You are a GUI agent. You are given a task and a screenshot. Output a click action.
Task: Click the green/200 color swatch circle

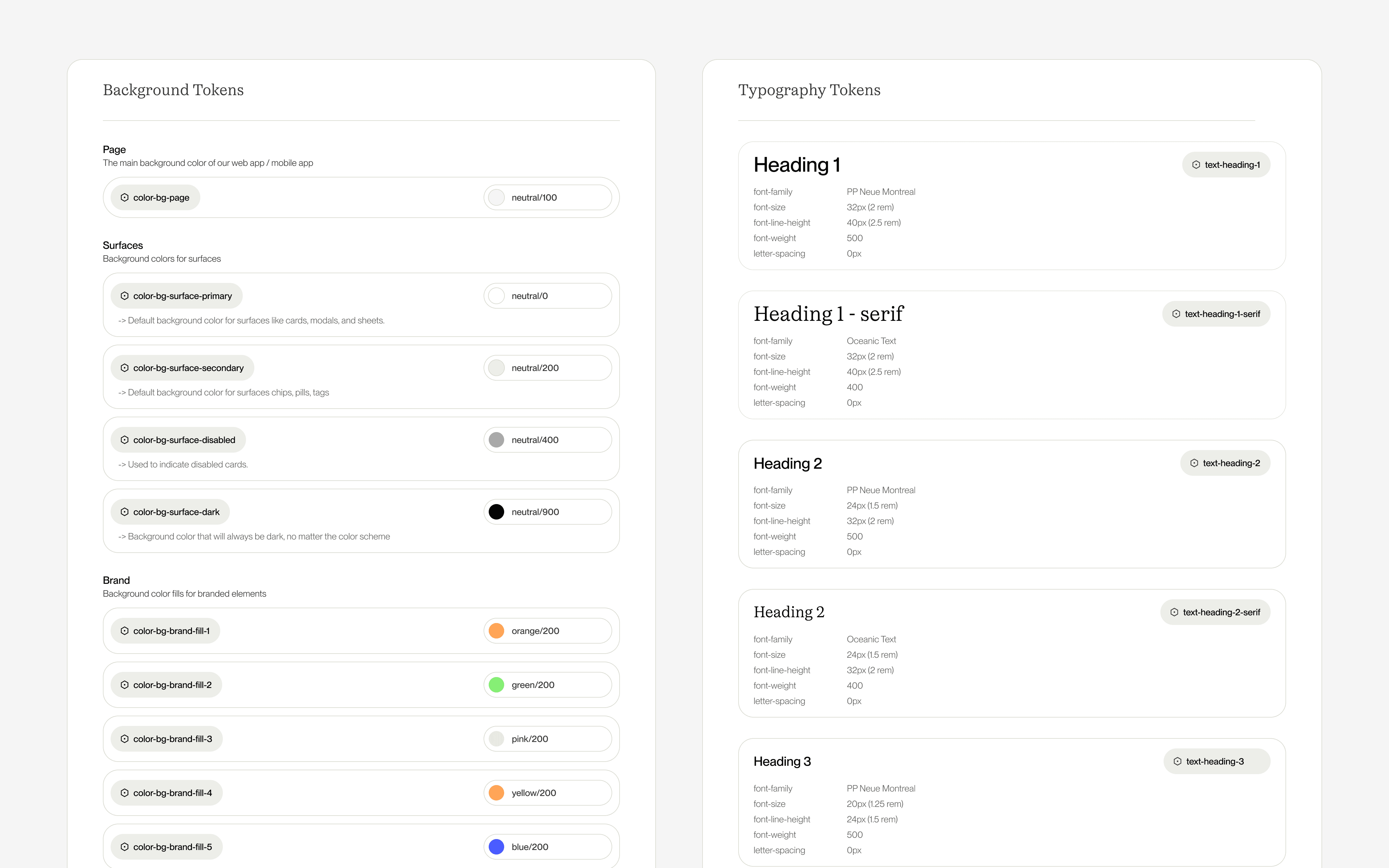pyautogui.click(x=496, y=685)
